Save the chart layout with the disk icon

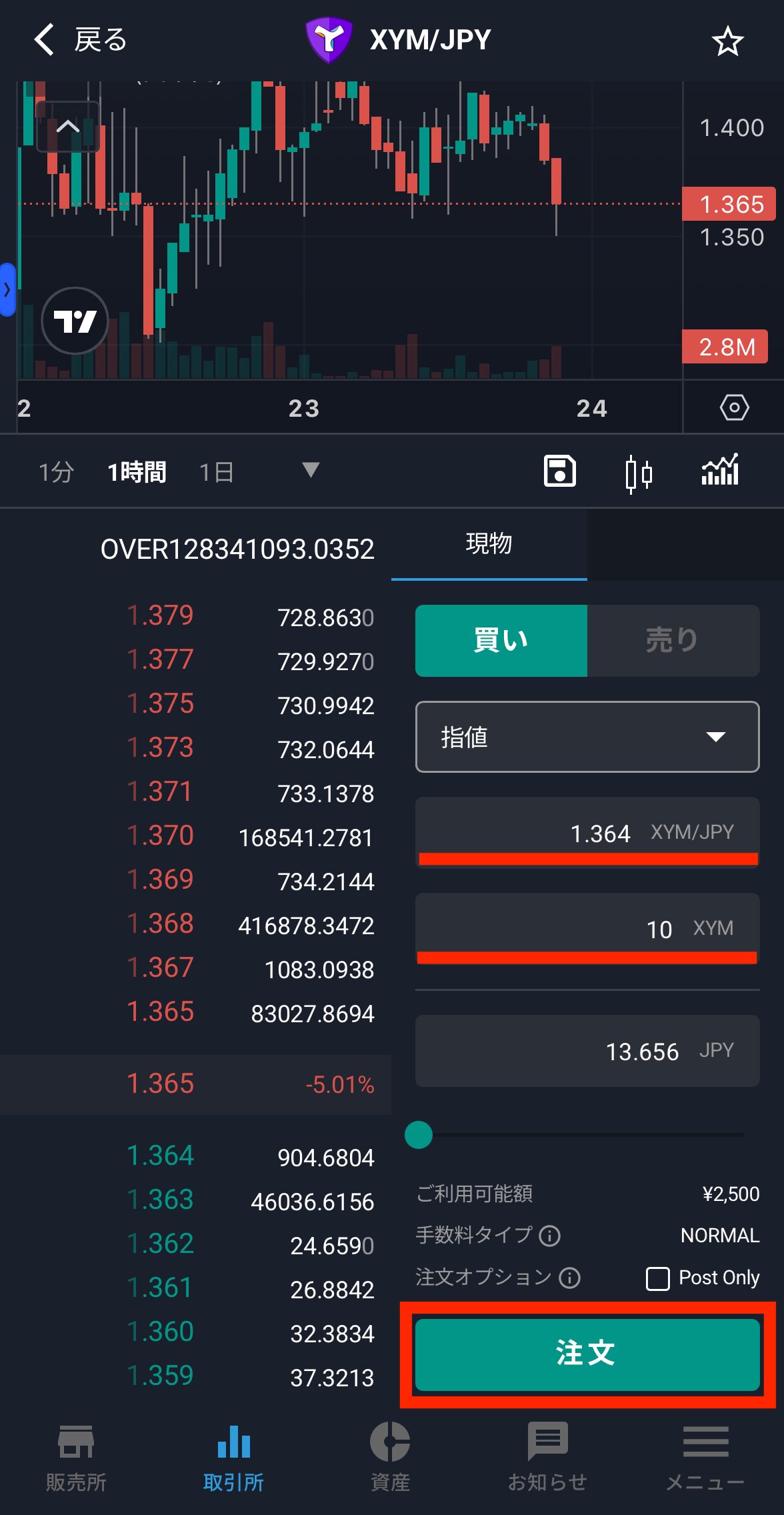560,471
